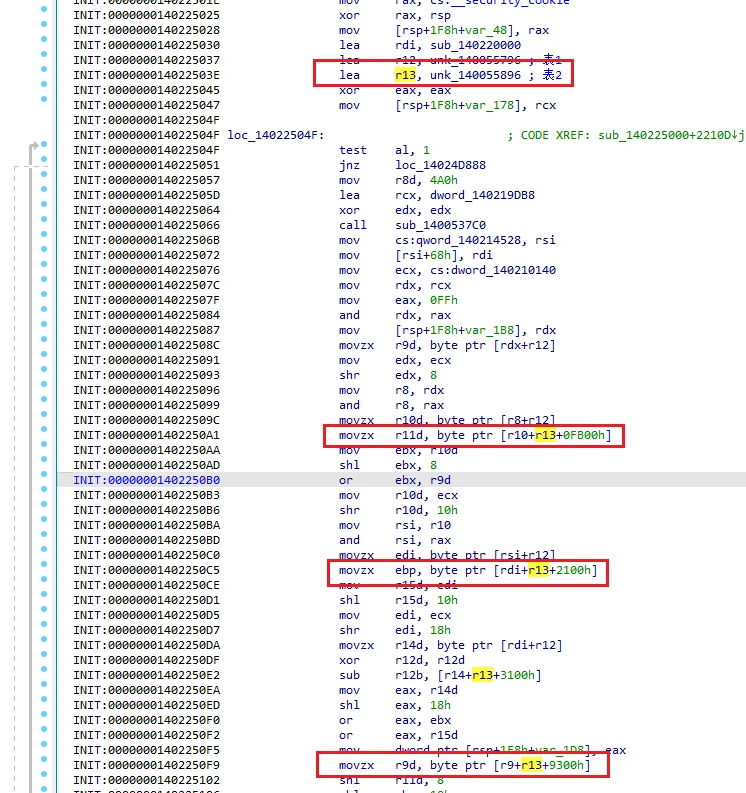
Task: Select '[rsi+68h]' operand in mov line
Action: (x=426, y=255)
